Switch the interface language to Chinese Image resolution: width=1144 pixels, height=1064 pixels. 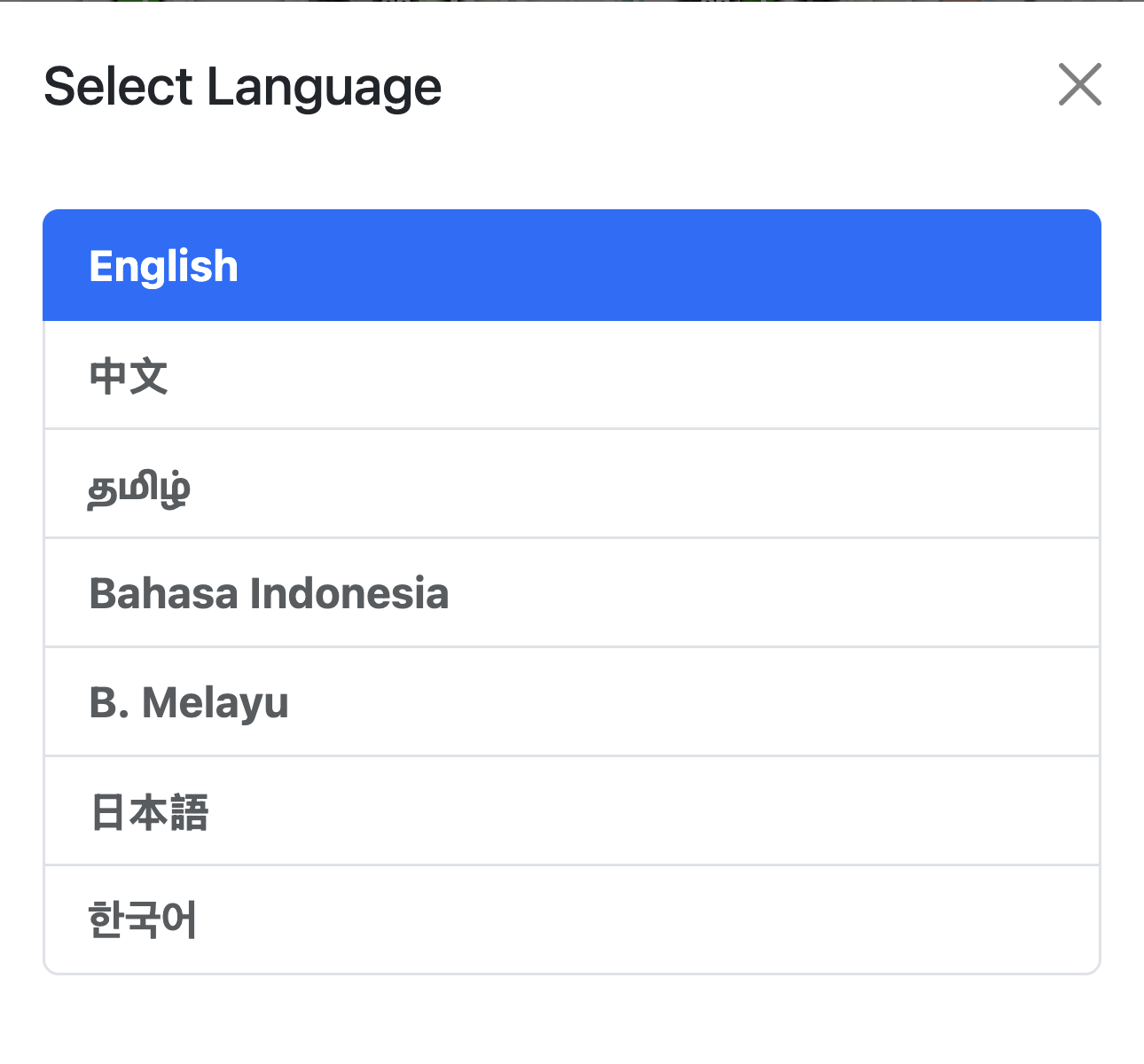pos(570,375)
